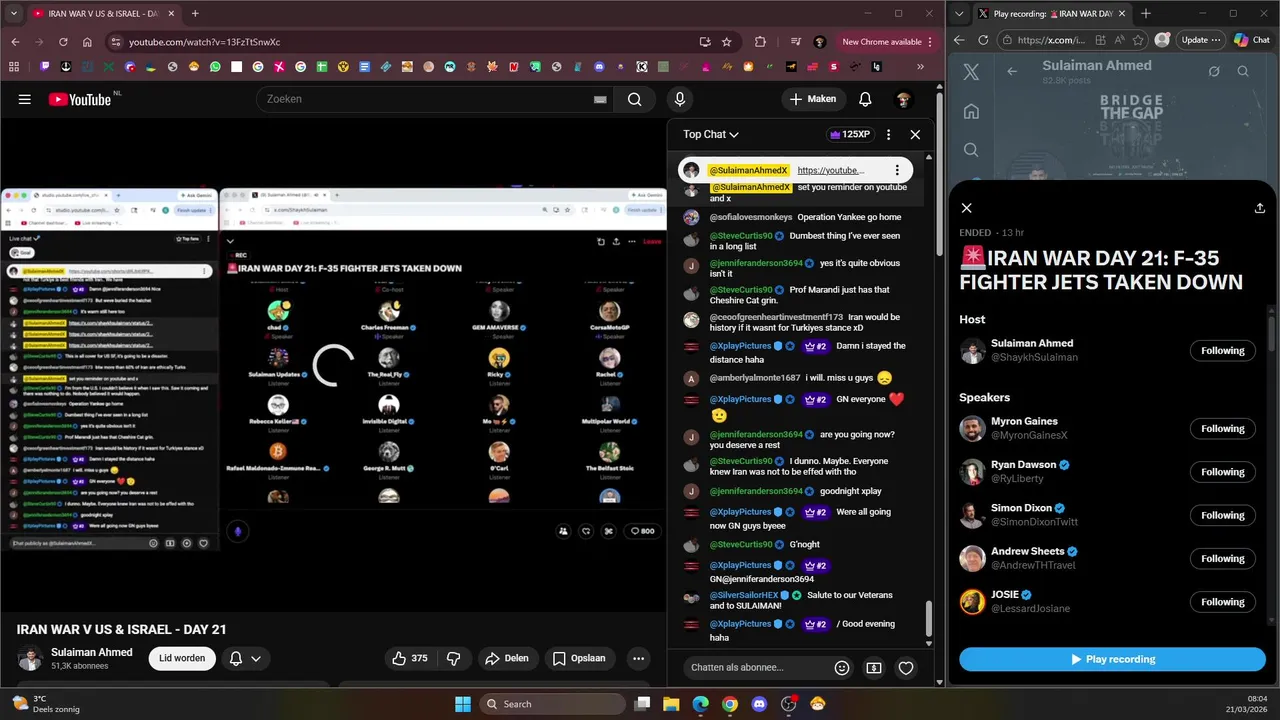Image resolution: width=1280 pixels, height=720 pixels.
Task: Go back on the Sulaiman Ahmed X profile
Action: tap(1012, 71)
